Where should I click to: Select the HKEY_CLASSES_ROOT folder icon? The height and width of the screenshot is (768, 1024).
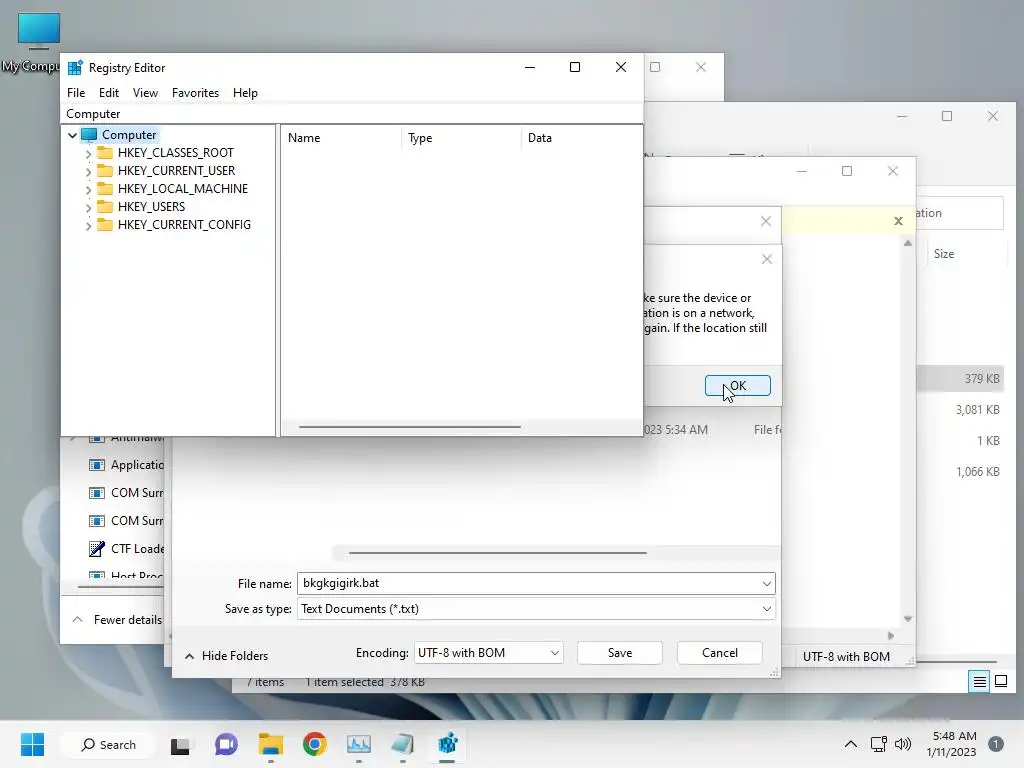point(104,153)
